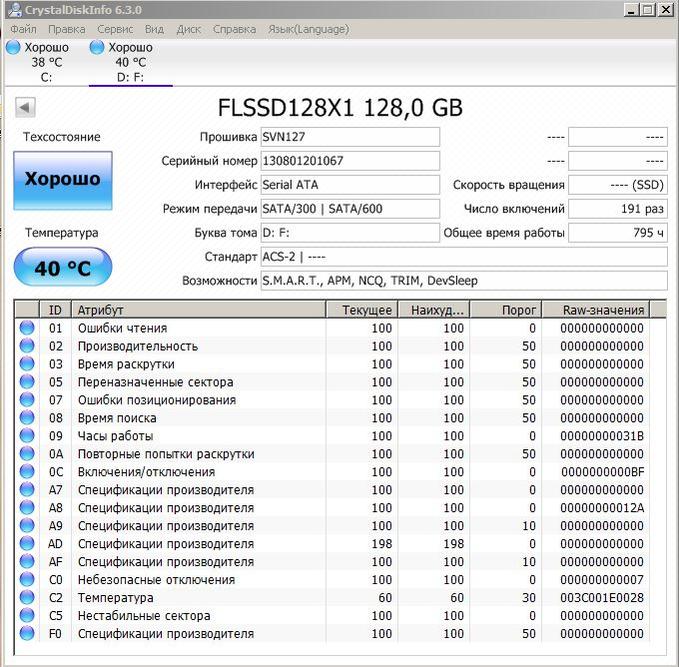Viewport: 679px width, 667px height.
Task: Click the disk title FLSSD128X1 128,0 GB
Action: coord(340,107)
